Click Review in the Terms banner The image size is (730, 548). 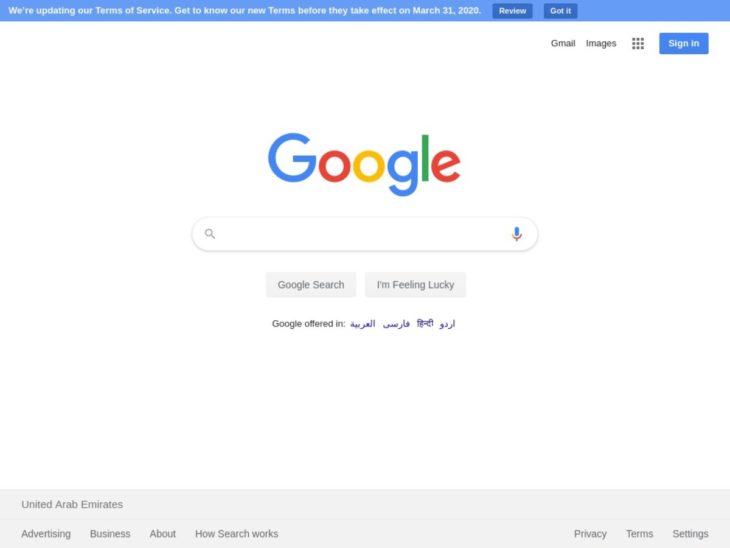[512, 11]
